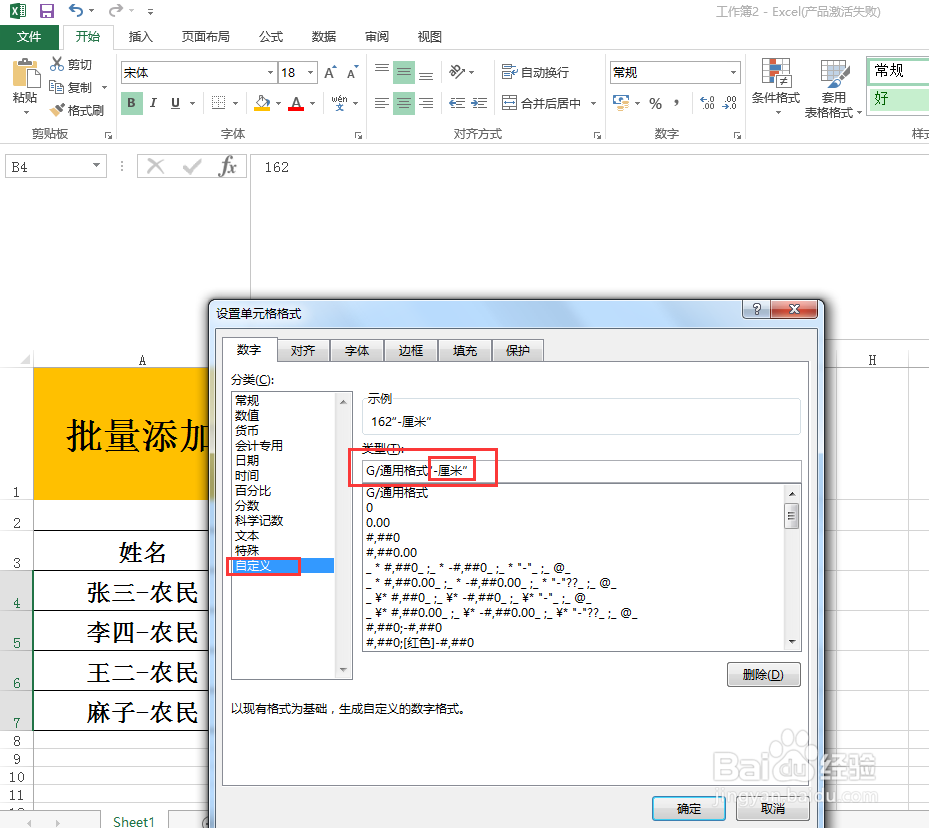Open the fill color dropdown arrow
The height and width of the screenshot is (828, 929).
(x=277, y=103)
